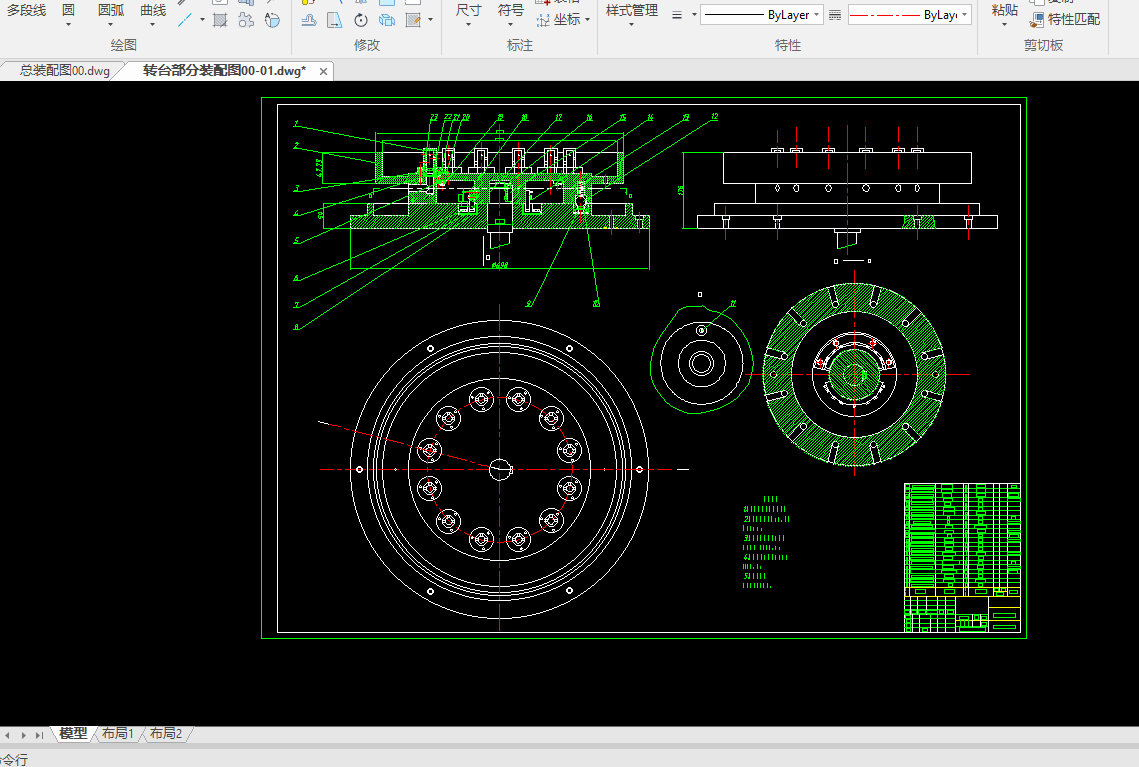Click the rotate icon in the 修改 panel
Viewport: 1139px width, 767px height.
(x=360, y=20)
